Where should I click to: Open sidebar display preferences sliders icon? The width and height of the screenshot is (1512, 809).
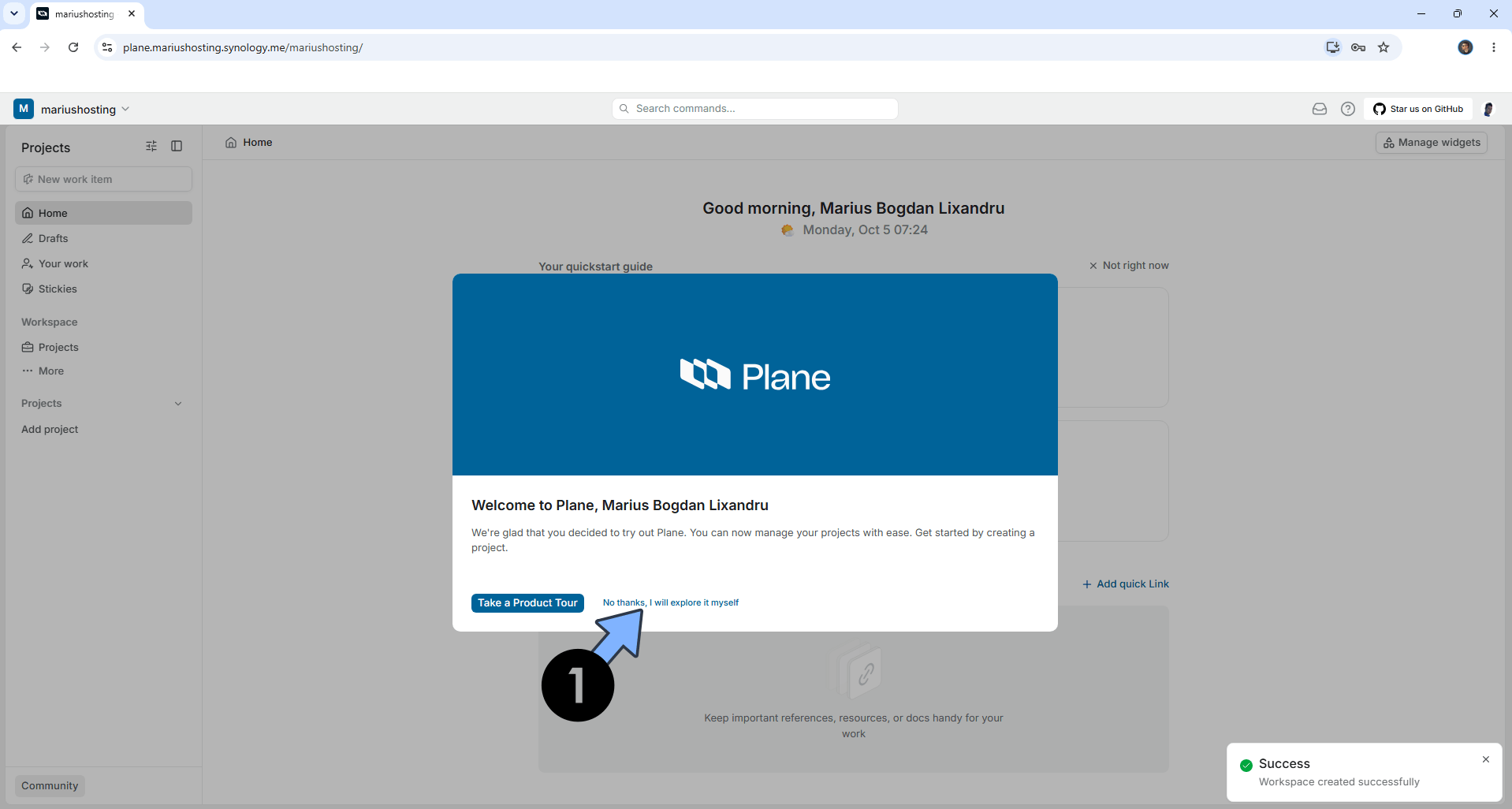point(151,146)
